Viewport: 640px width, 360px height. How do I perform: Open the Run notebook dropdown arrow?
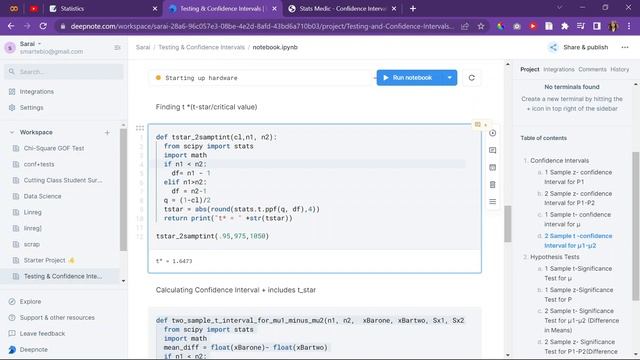(x=449, y=78)
